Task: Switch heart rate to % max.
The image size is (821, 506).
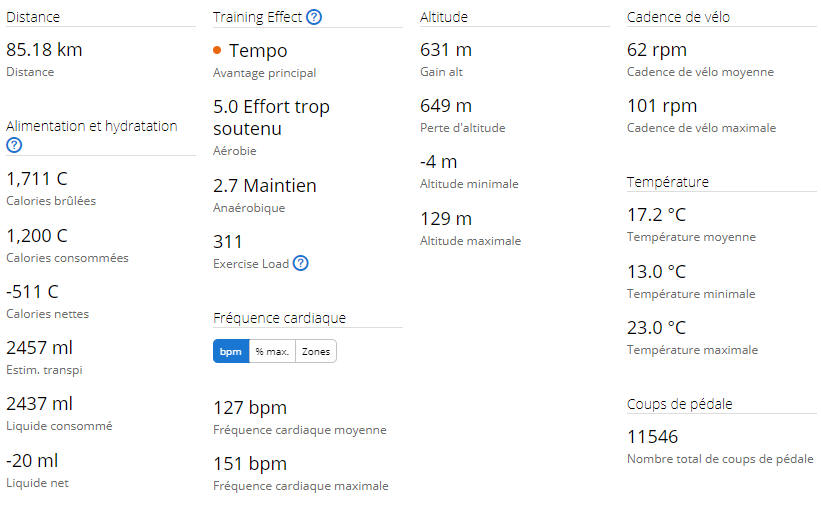Action: [x=272, y=351]
